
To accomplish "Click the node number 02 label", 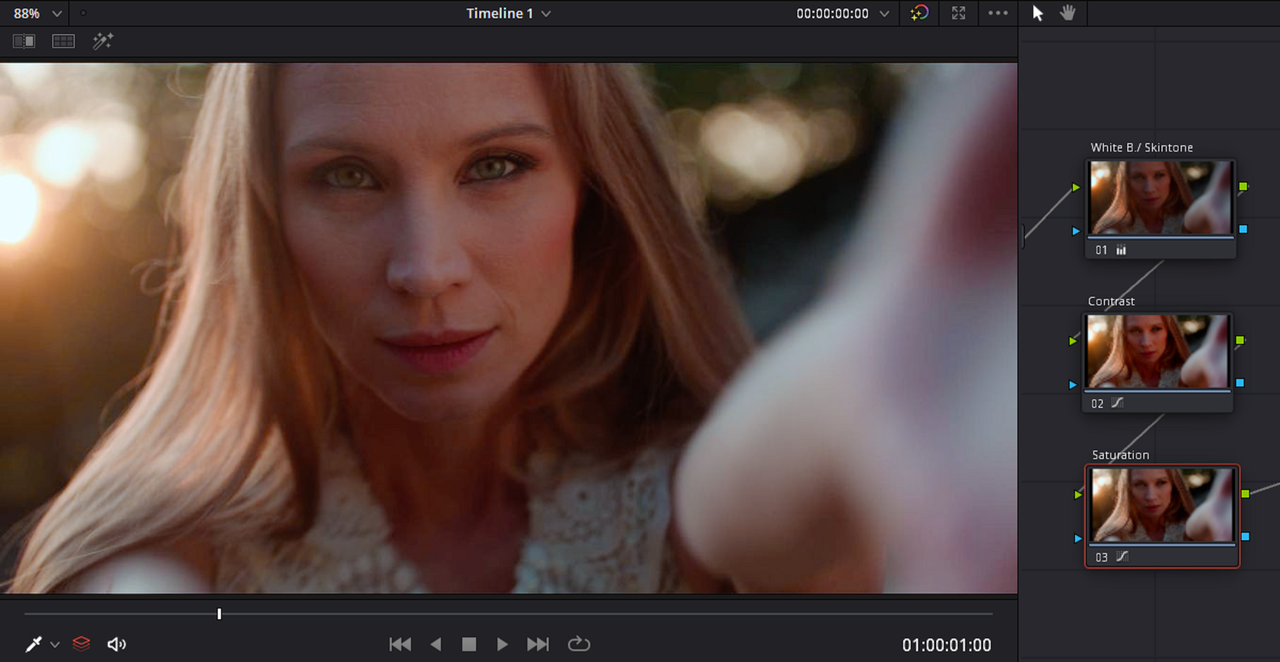I will pos(1098,404).
